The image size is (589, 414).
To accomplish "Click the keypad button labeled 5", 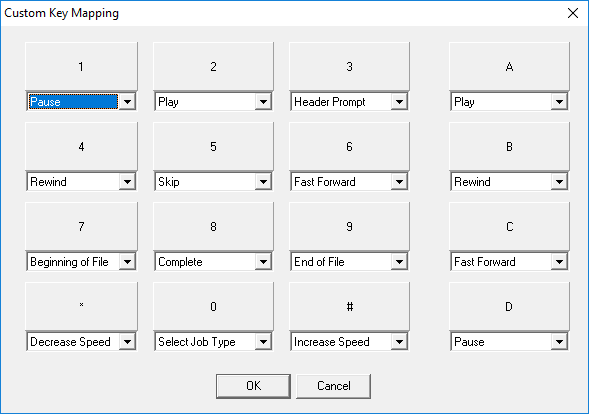I will tap(213, 147).
